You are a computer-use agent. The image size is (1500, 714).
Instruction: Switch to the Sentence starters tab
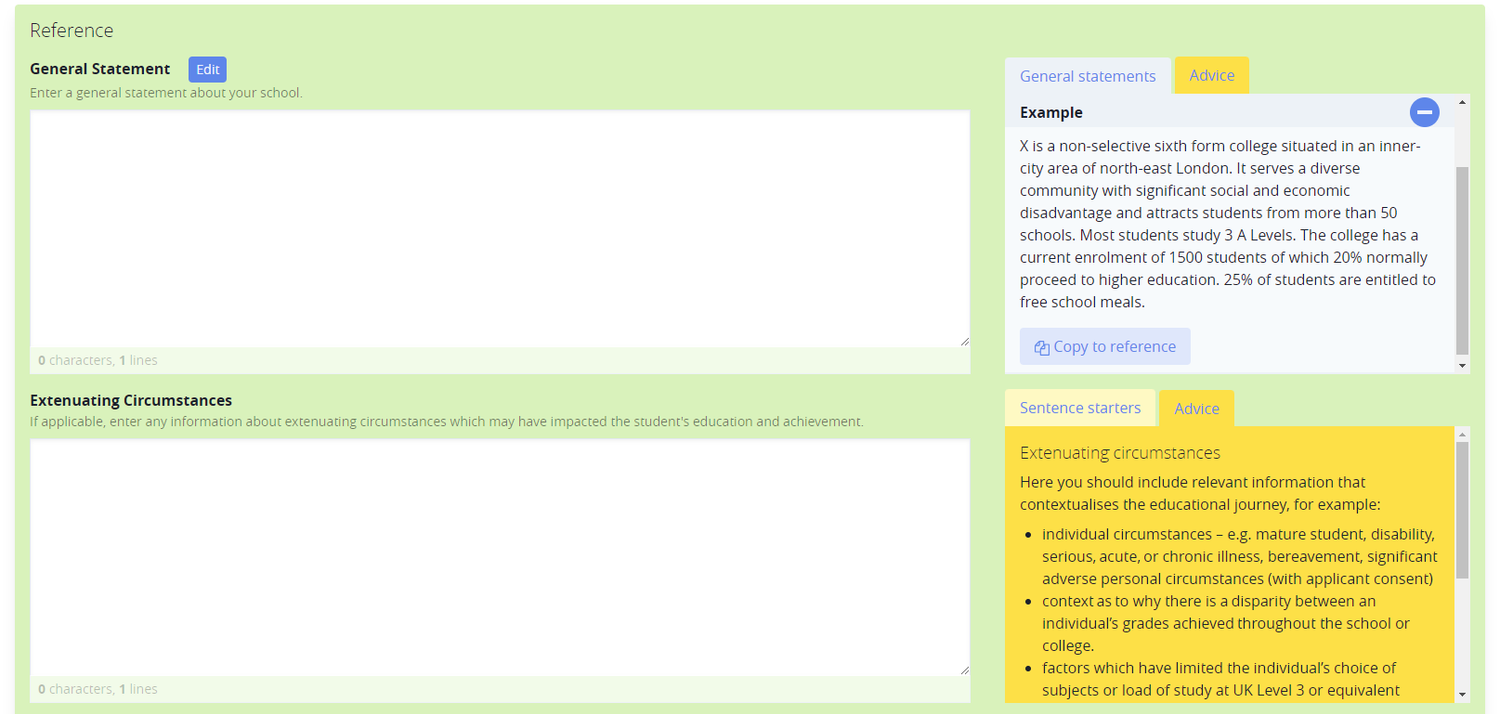[1080, 408]
